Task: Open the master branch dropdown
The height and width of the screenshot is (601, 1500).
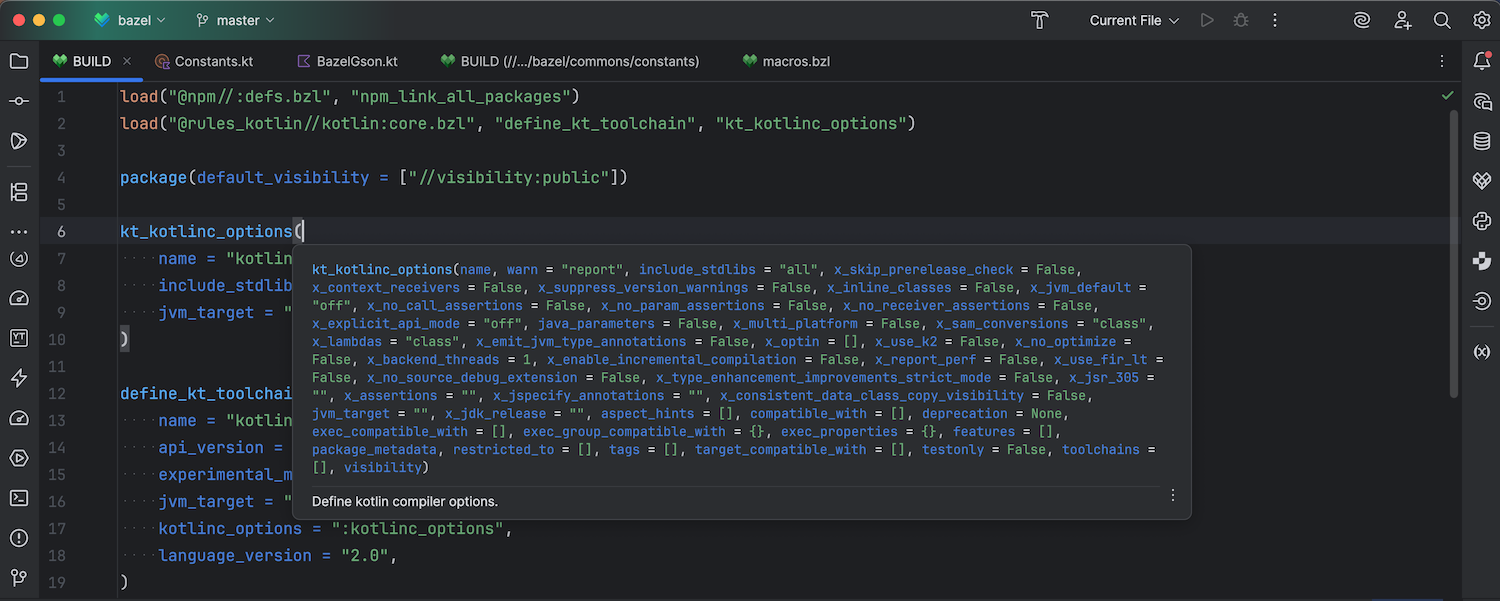Action: click(235, 20)
